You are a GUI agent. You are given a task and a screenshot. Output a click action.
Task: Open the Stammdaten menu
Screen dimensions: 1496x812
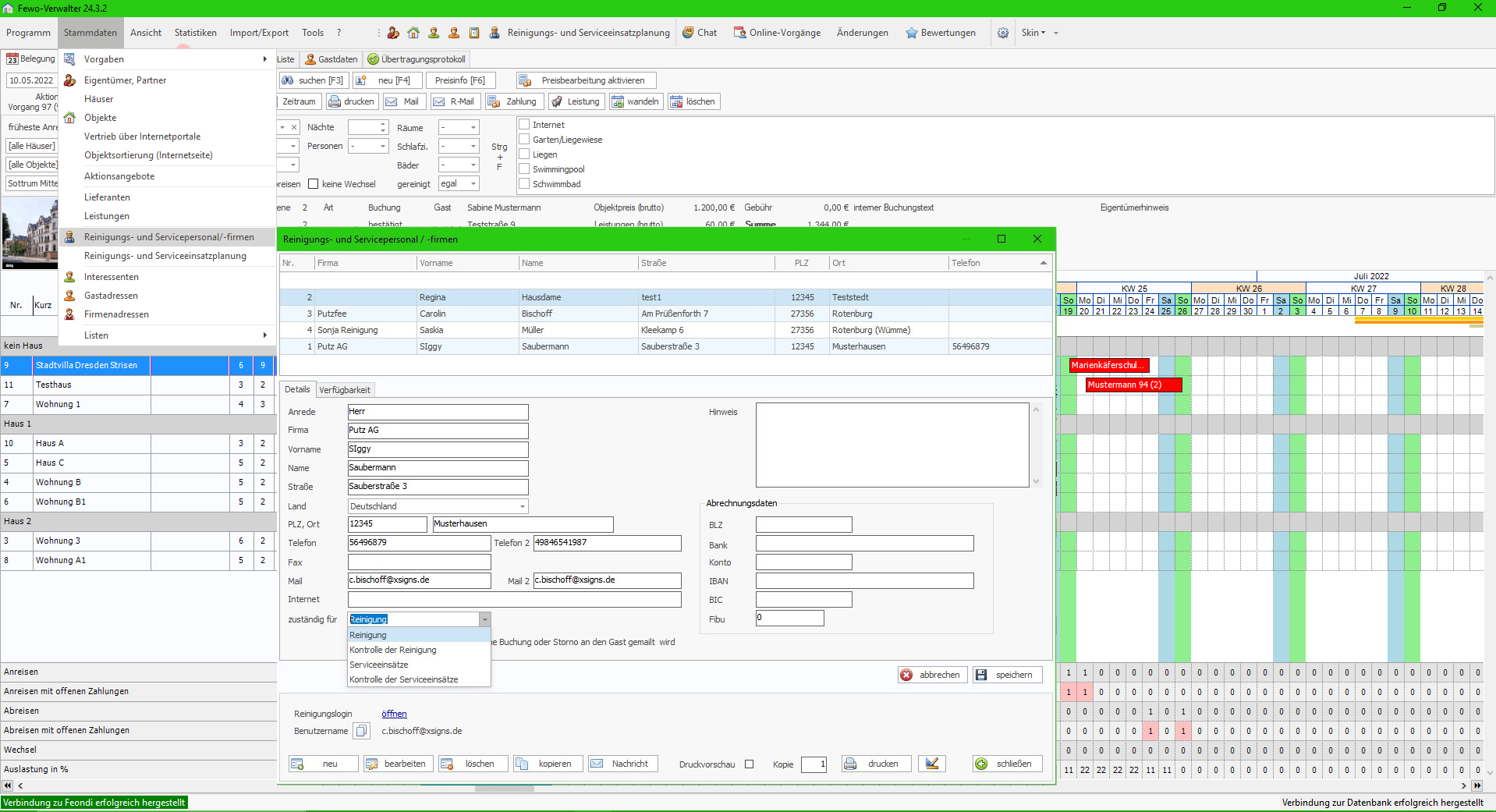(x=90, y=33)
